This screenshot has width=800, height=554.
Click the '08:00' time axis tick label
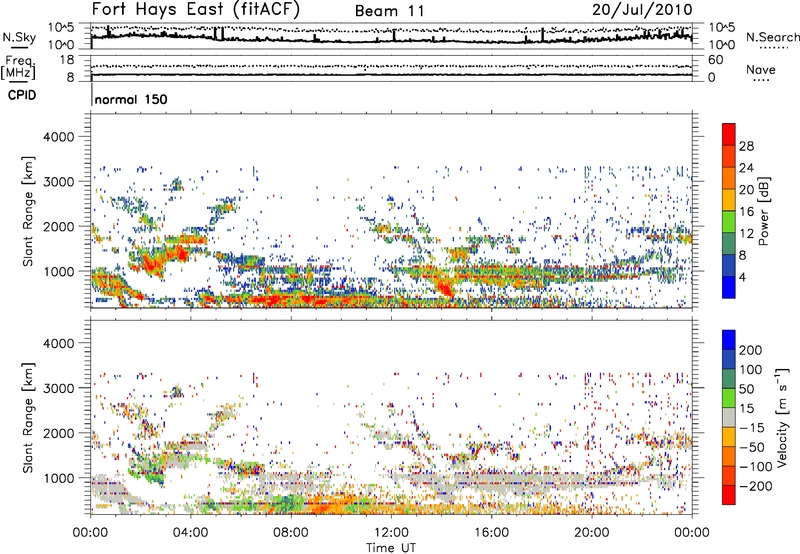coord(291,533)
